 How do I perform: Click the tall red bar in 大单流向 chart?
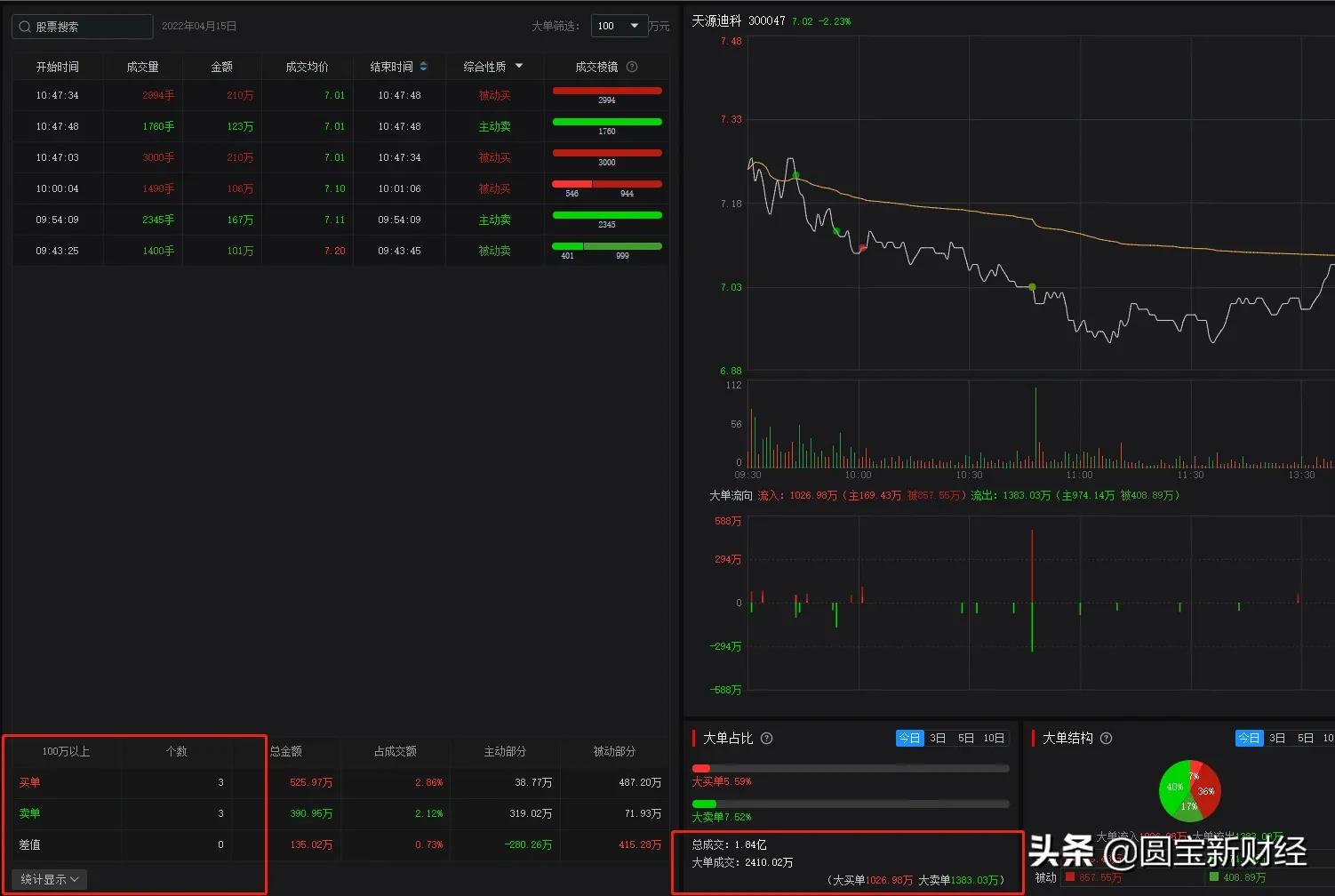[1032, 565]
